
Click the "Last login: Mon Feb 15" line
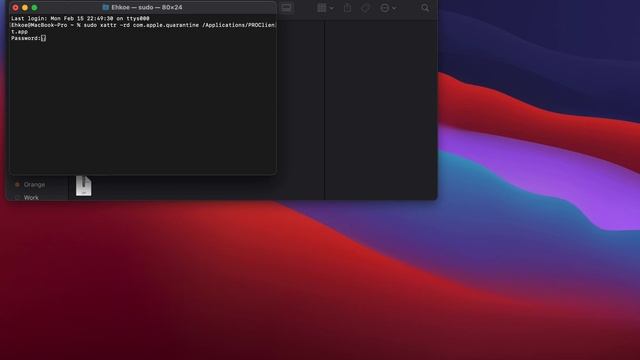point(80,18)
